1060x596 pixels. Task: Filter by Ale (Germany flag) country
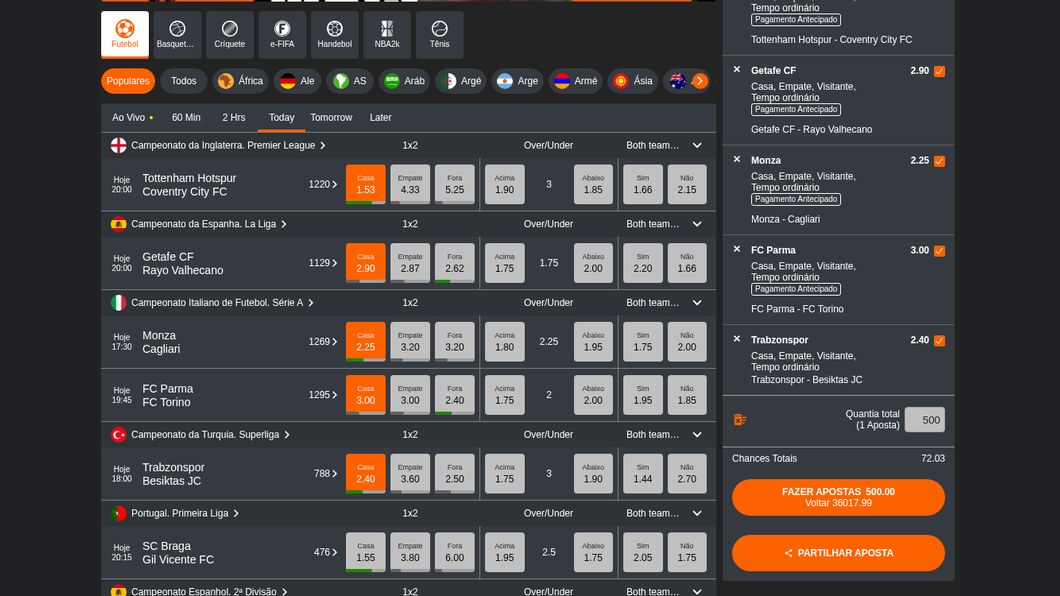pos(297,81)
